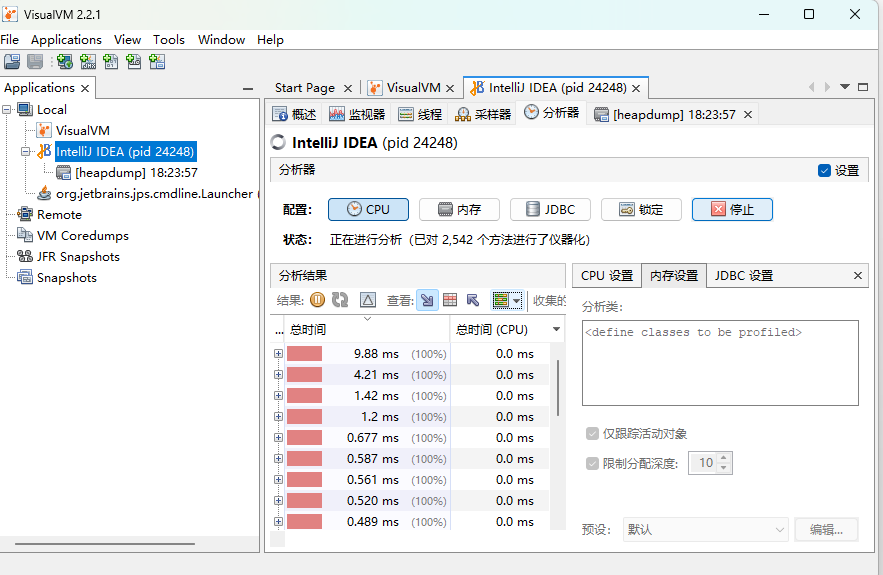Close the Start Page tab
This screenshot has width=883, height=575.
pyautogui.click(x=348, y=88)
